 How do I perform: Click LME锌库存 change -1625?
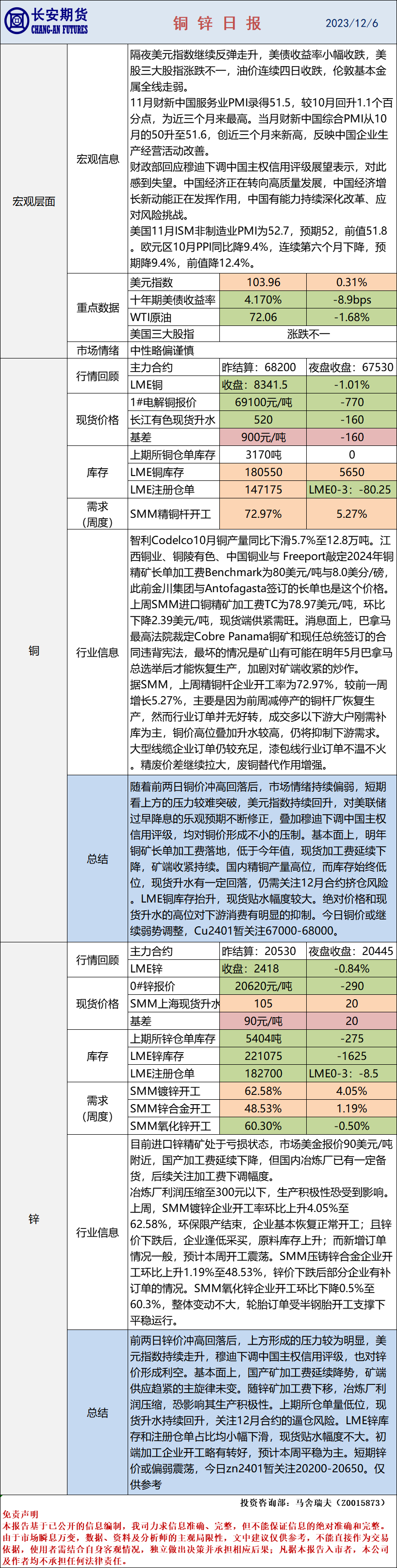tap(351, 1056)
